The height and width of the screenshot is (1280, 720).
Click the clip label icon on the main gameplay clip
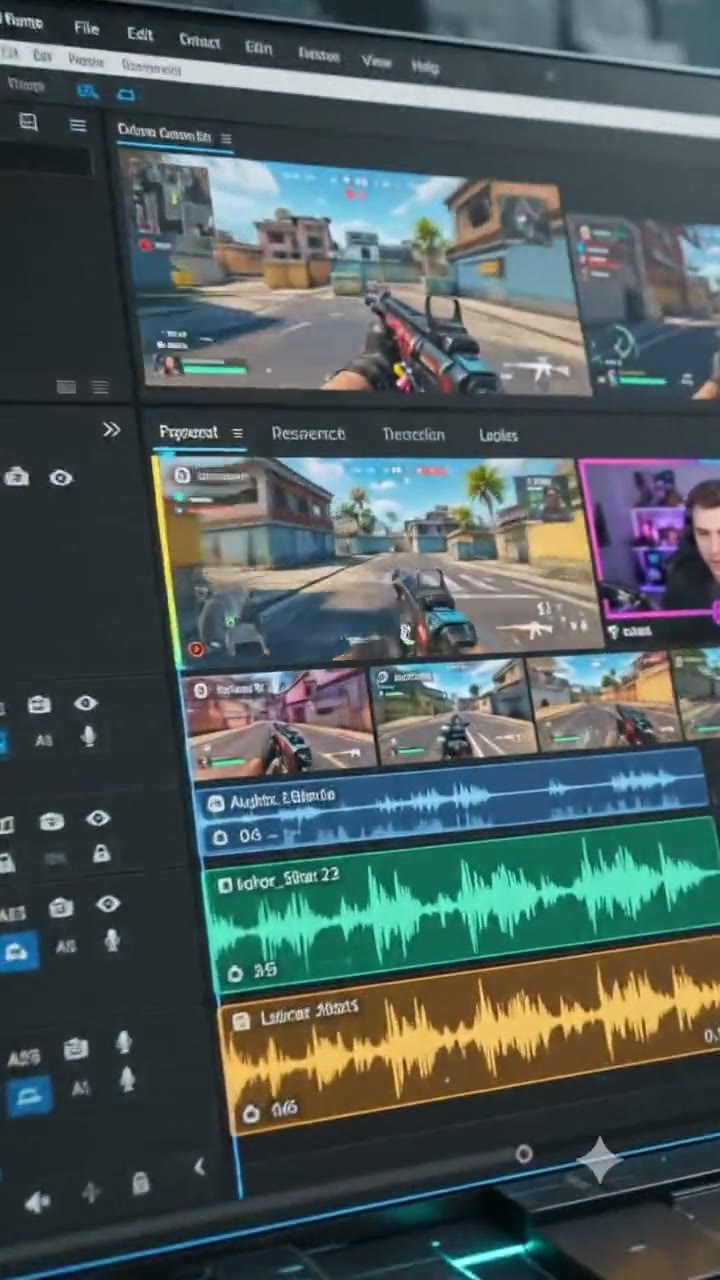point(182,474)
